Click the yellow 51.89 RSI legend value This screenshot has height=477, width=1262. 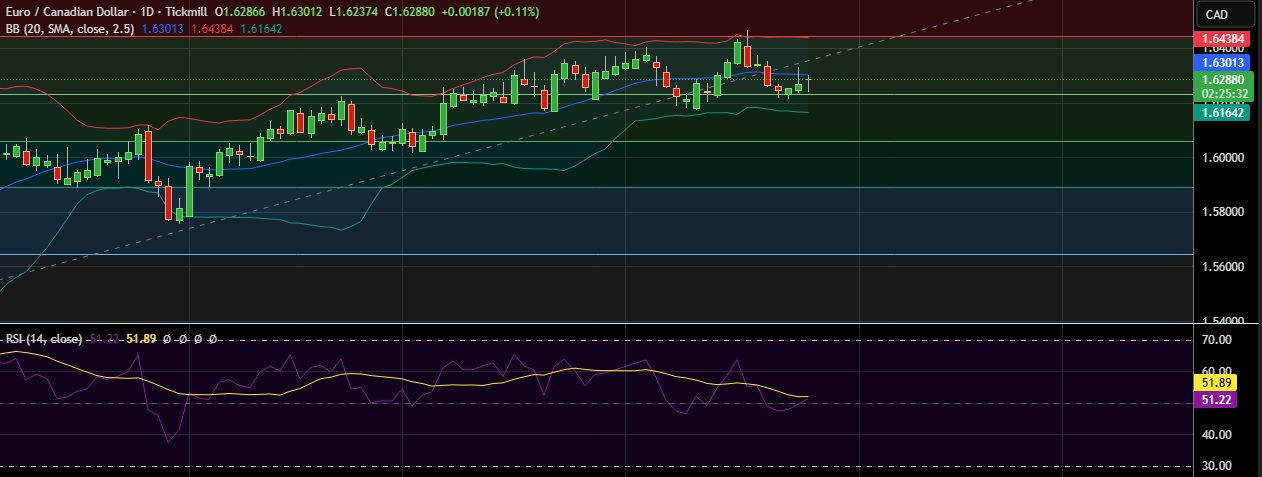(141, 339)
